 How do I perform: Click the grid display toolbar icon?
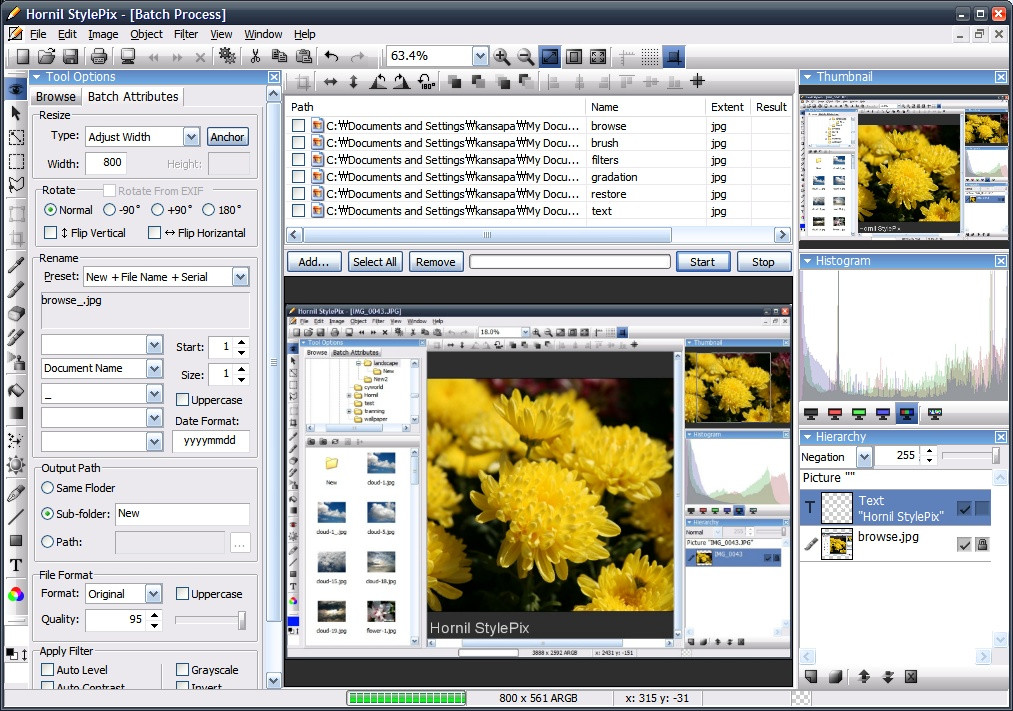pyautogui.click(x=650, y=57)
